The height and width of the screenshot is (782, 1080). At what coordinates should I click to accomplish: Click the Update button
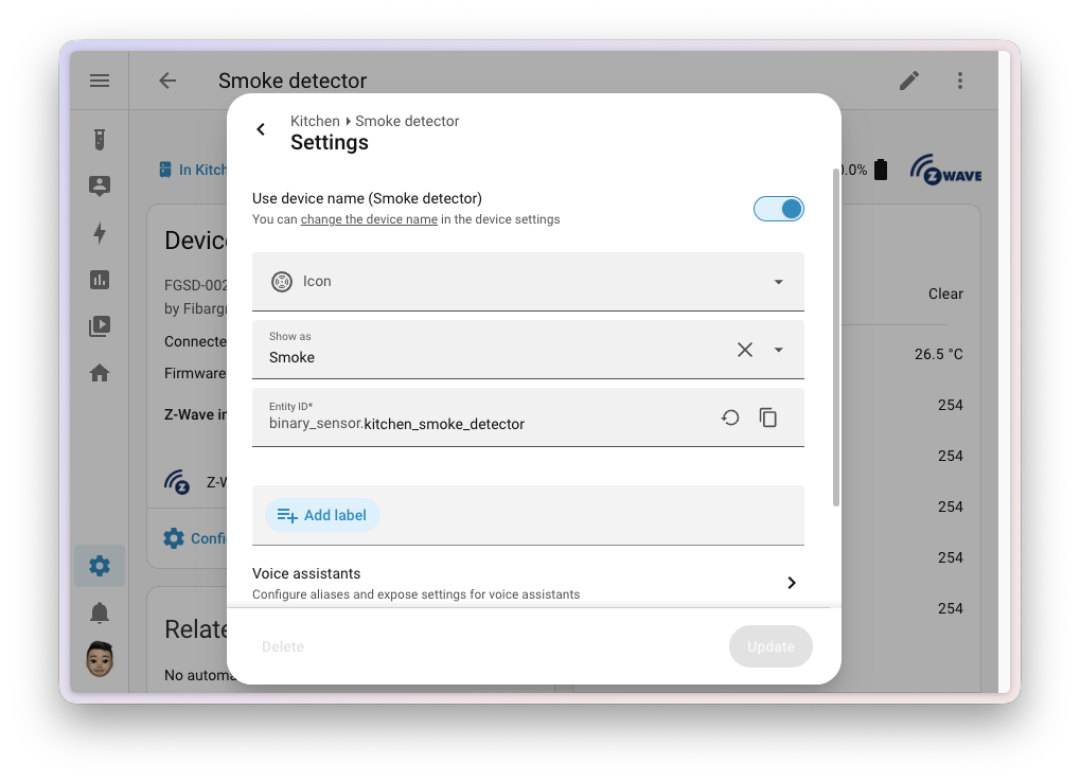point(771,647)
